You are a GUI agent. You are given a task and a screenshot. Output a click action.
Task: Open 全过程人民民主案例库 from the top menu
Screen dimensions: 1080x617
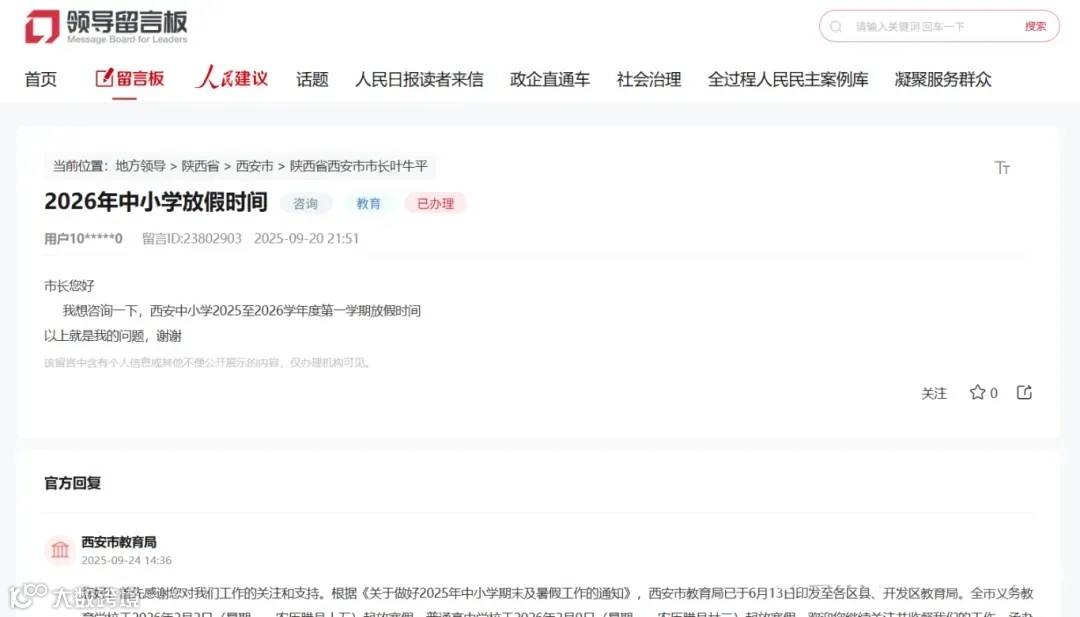[787, 79]
